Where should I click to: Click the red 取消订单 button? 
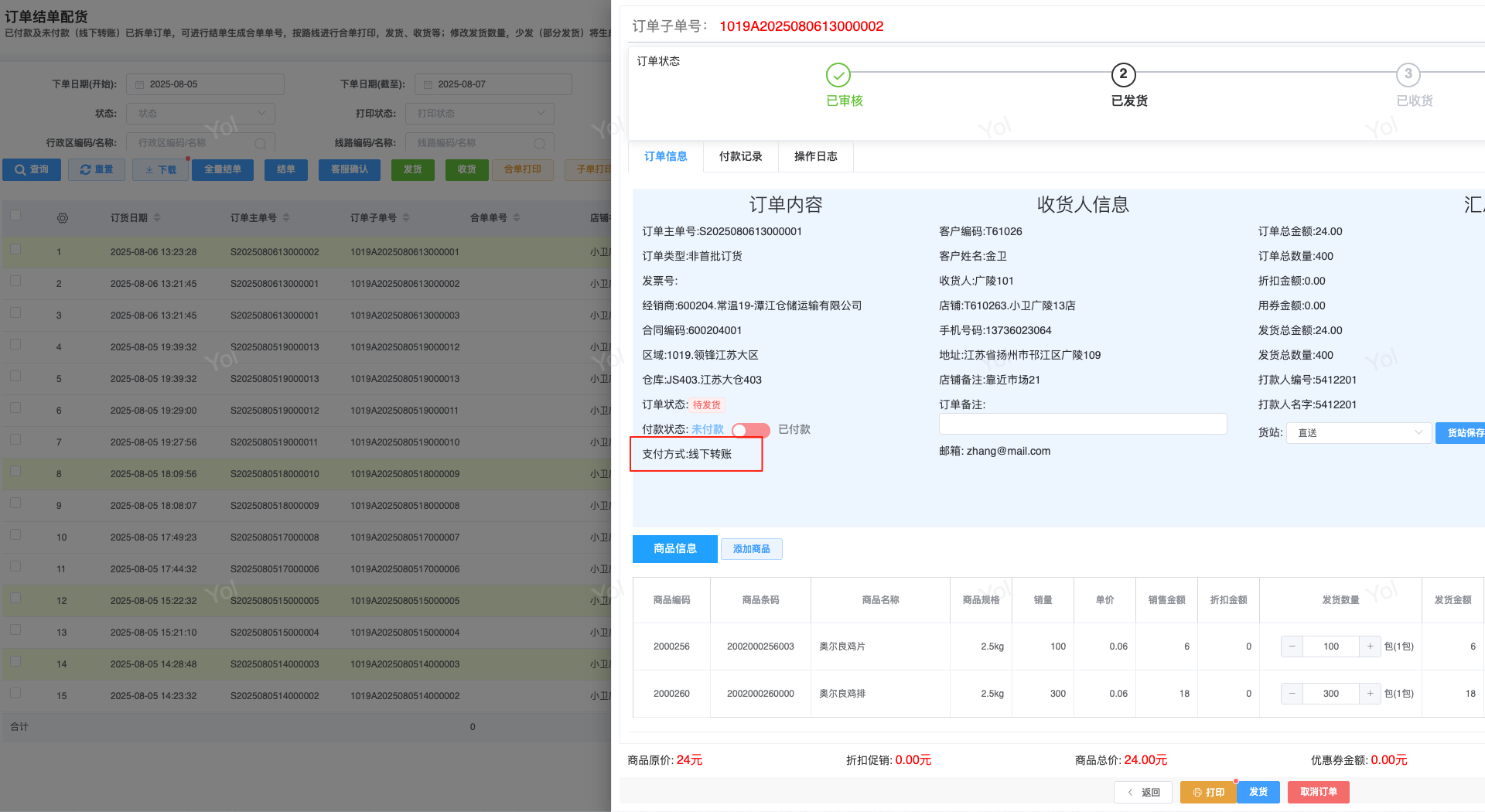point(1318,792)
